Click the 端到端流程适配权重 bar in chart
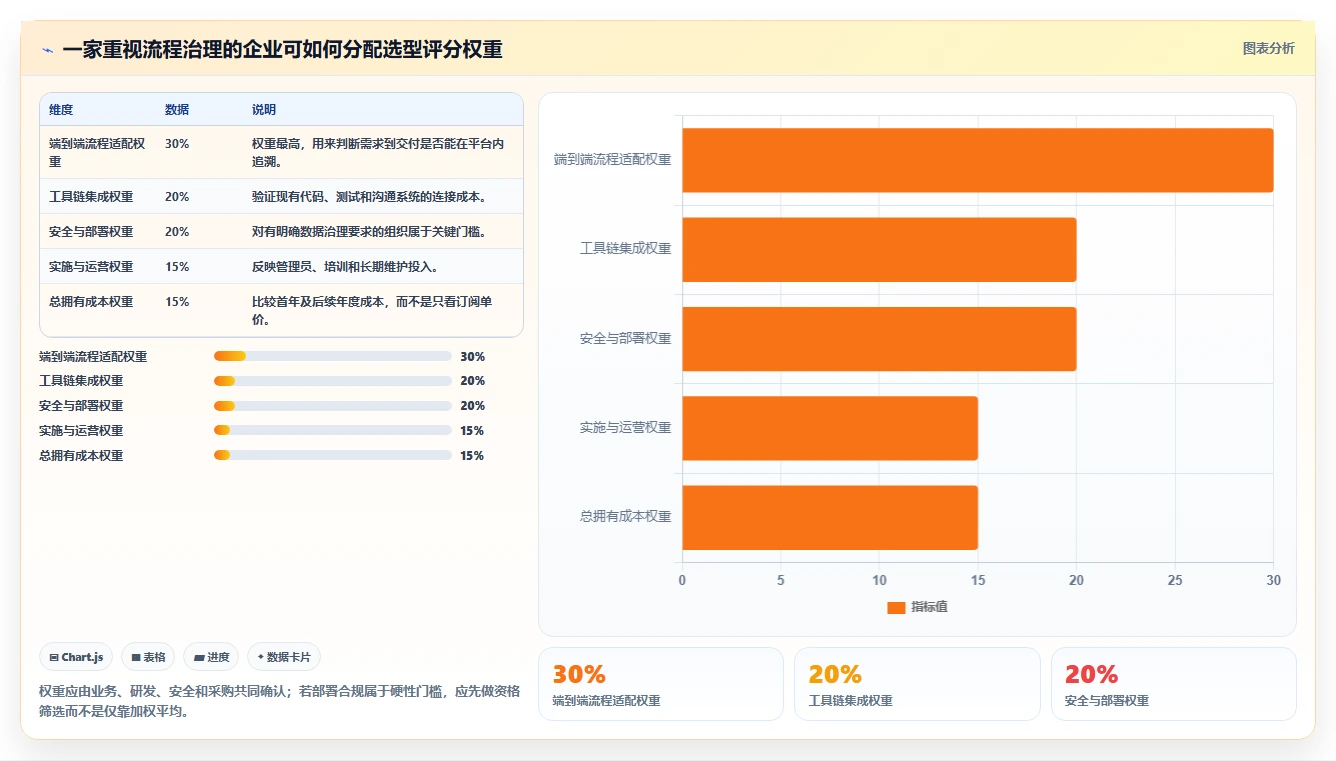The width and height of the screenshot is (1336, 761). [x=978, y=160]
